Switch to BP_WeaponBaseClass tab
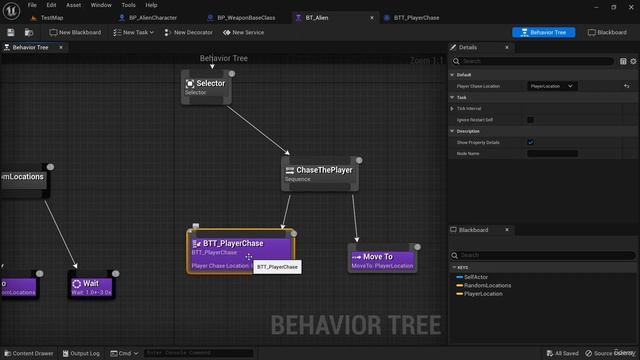Viewport: 640px width, 360px height. click(246, 18)
